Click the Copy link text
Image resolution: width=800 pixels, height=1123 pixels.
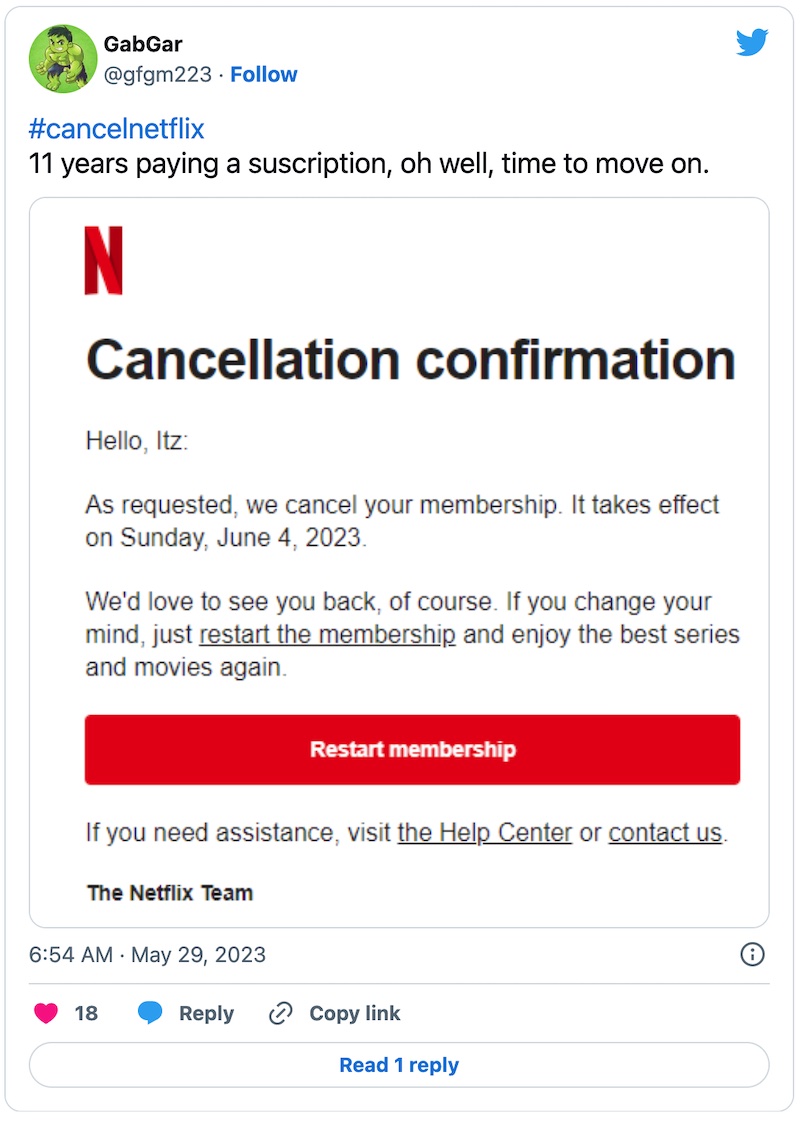click(x=354, y=1013)
